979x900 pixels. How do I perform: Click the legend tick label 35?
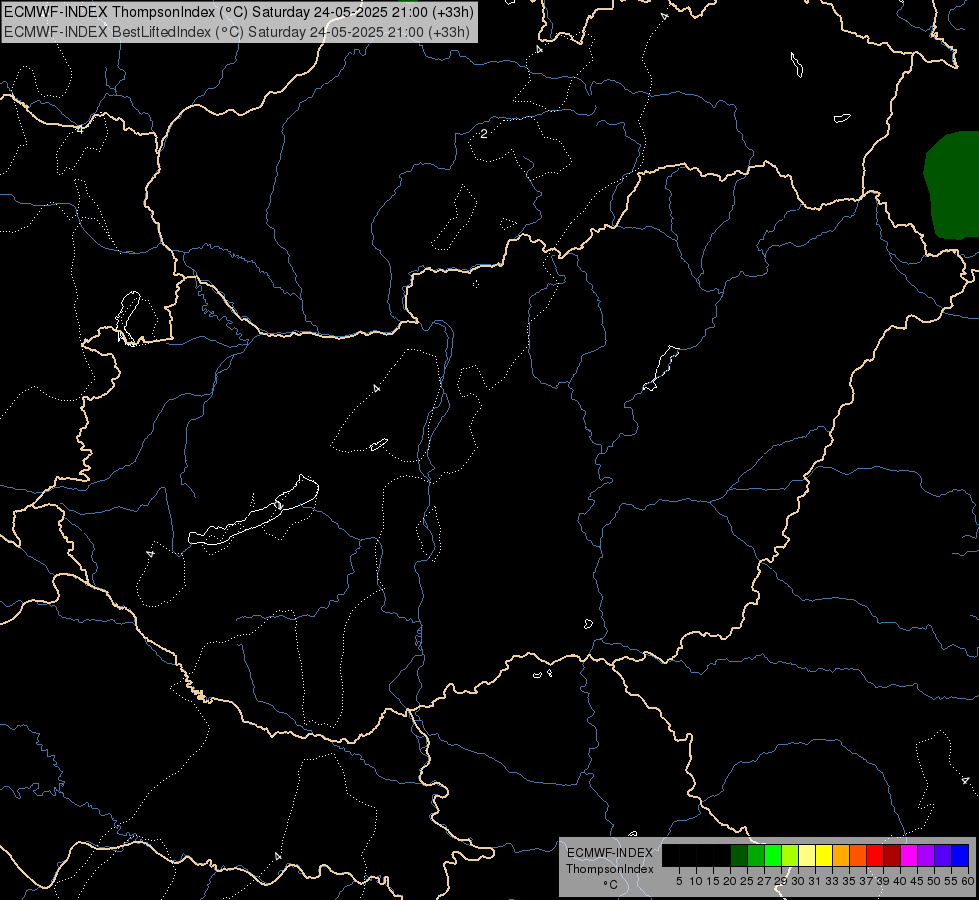pos(849,881)
